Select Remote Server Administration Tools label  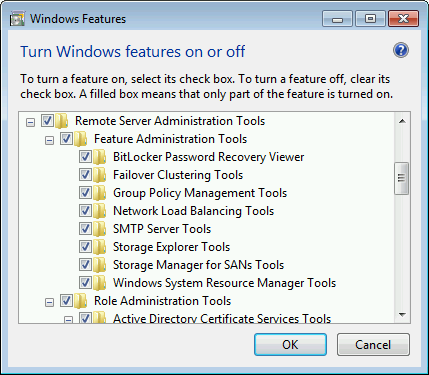coord(170,121)
